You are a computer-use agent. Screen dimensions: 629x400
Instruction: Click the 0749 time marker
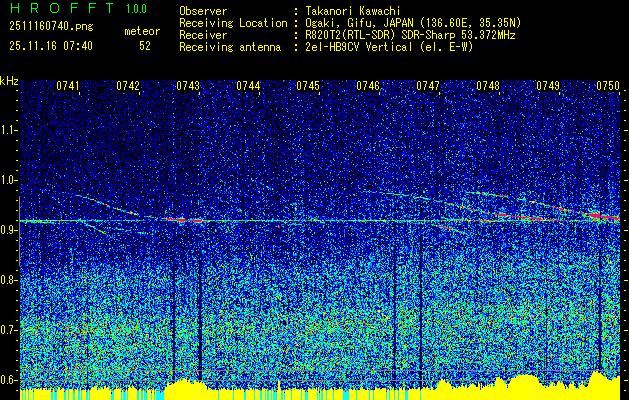click(548, 86)
